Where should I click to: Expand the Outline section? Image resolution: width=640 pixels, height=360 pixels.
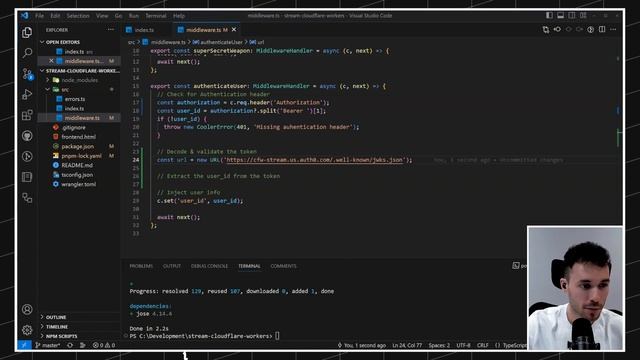pos(79,317)
